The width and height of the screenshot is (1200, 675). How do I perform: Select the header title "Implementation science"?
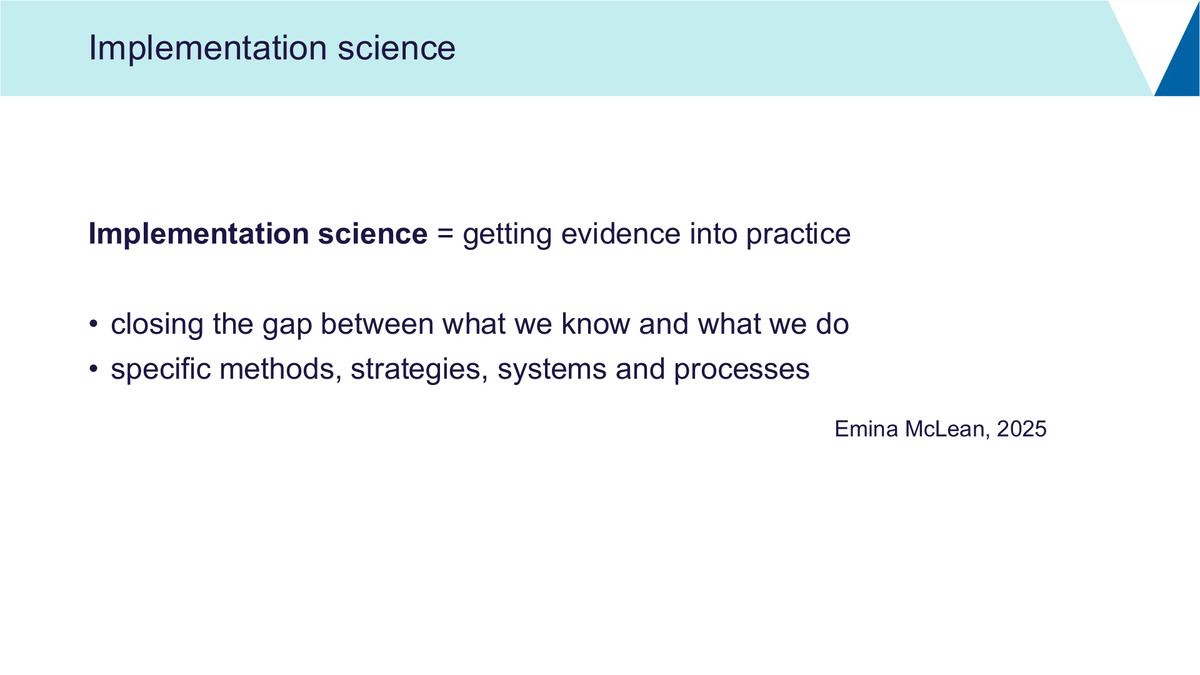(272, 48)
